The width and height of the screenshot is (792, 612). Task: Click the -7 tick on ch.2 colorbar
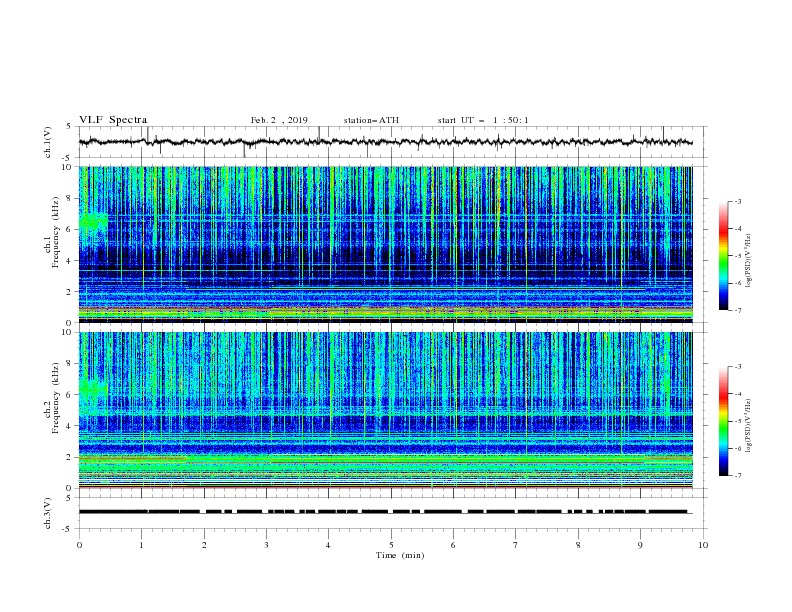tap(737, 476)
